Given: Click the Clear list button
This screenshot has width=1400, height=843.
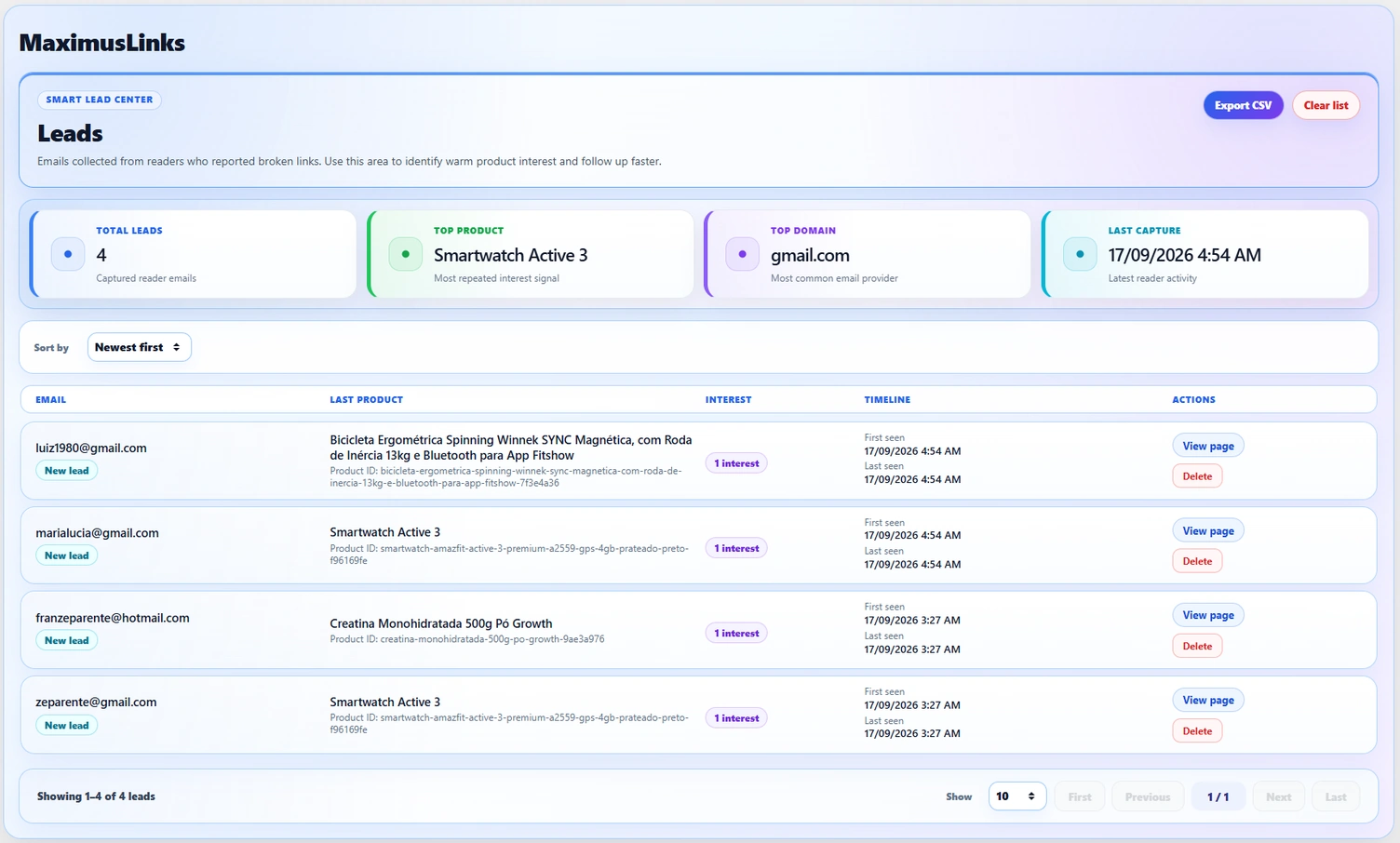Looking at the screenshot, I should [1326, 105].
